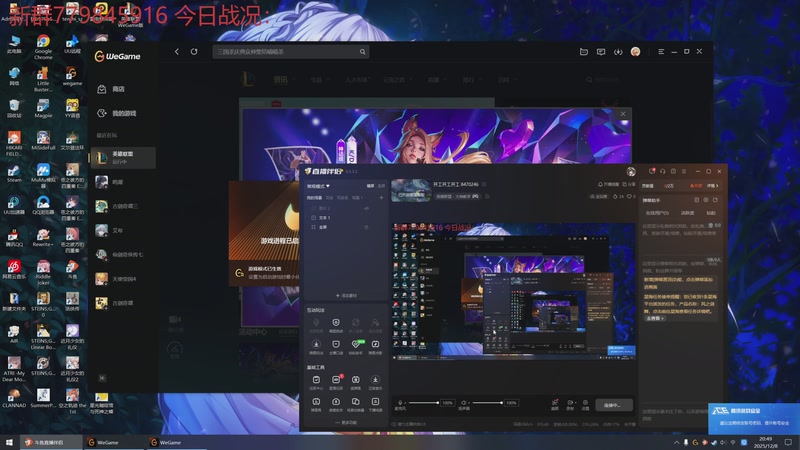Click 开播提醒 bell link
Screen dimensions: 800x450
click(609, 184)
